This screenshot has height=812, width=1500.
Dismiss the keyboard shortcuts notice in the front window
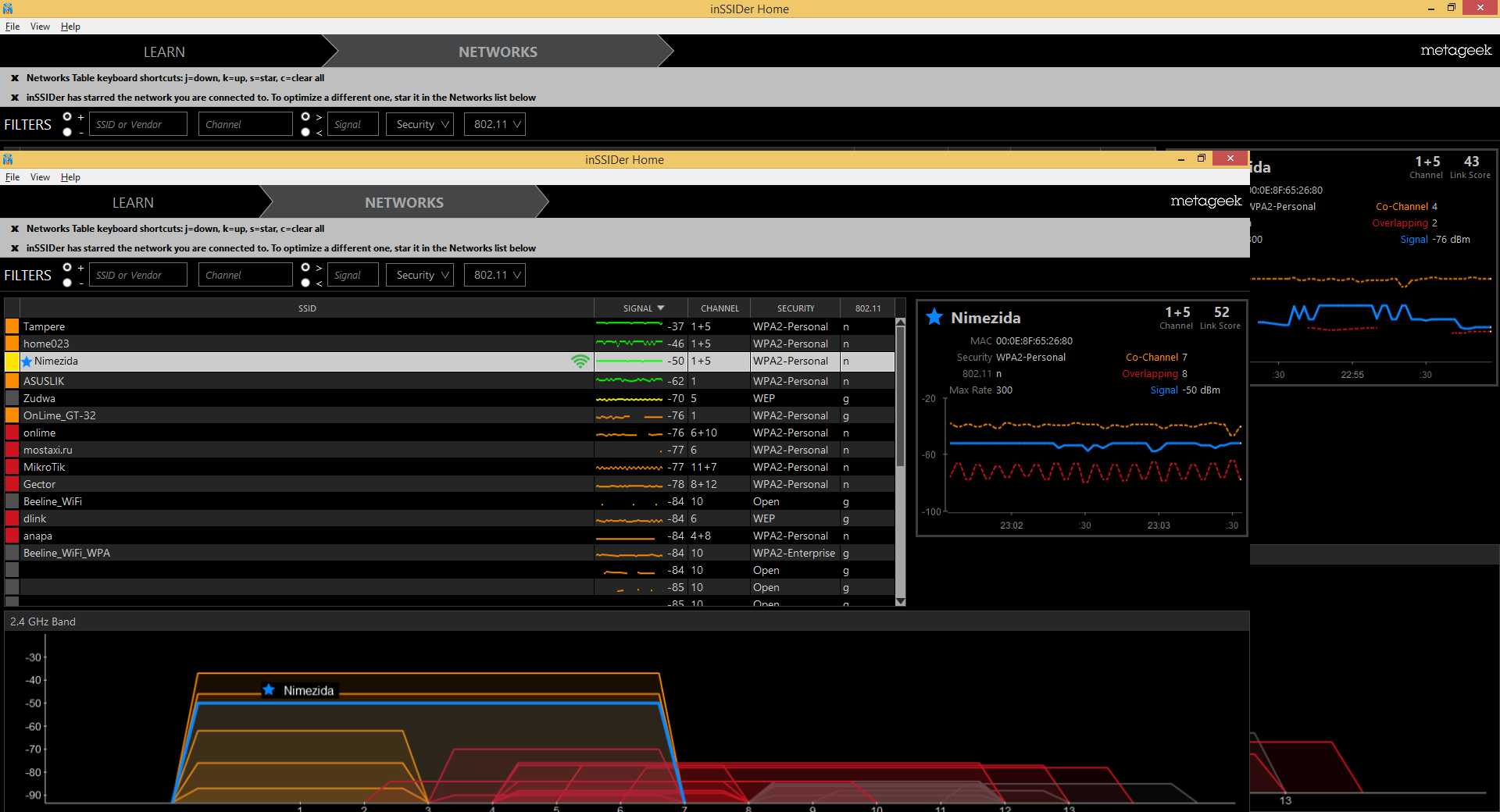(15, 229)
